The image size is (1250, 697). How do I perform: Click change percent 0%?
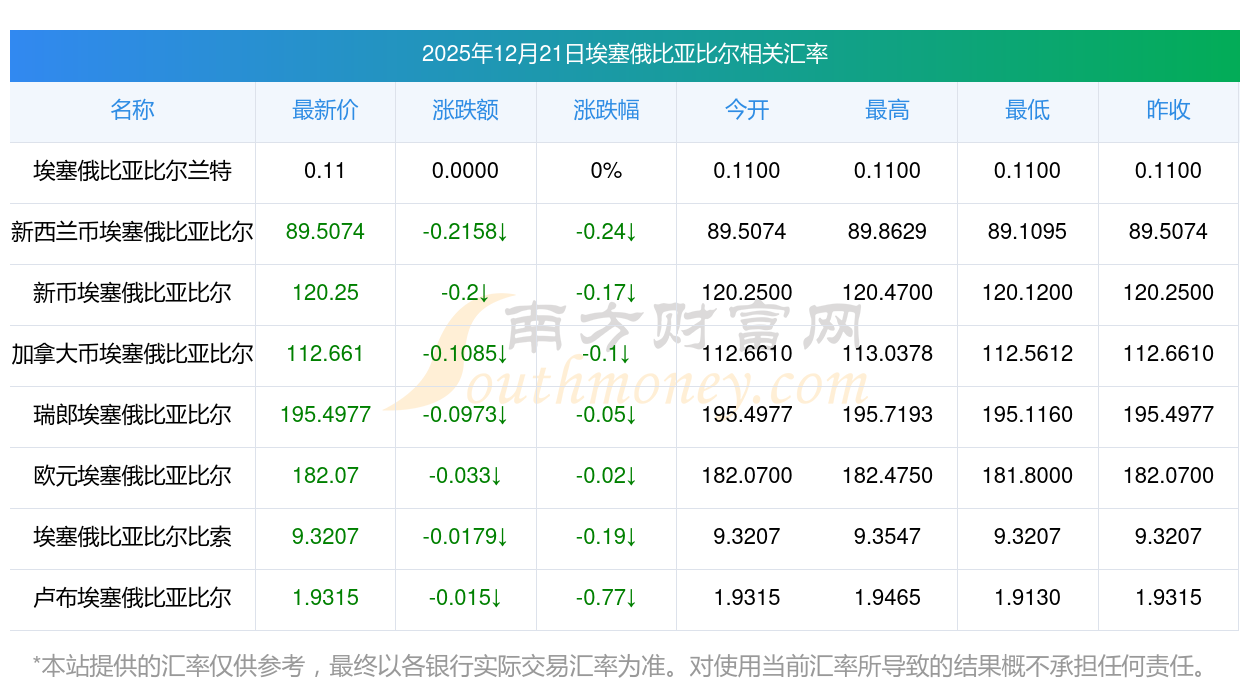pos(606,171)
